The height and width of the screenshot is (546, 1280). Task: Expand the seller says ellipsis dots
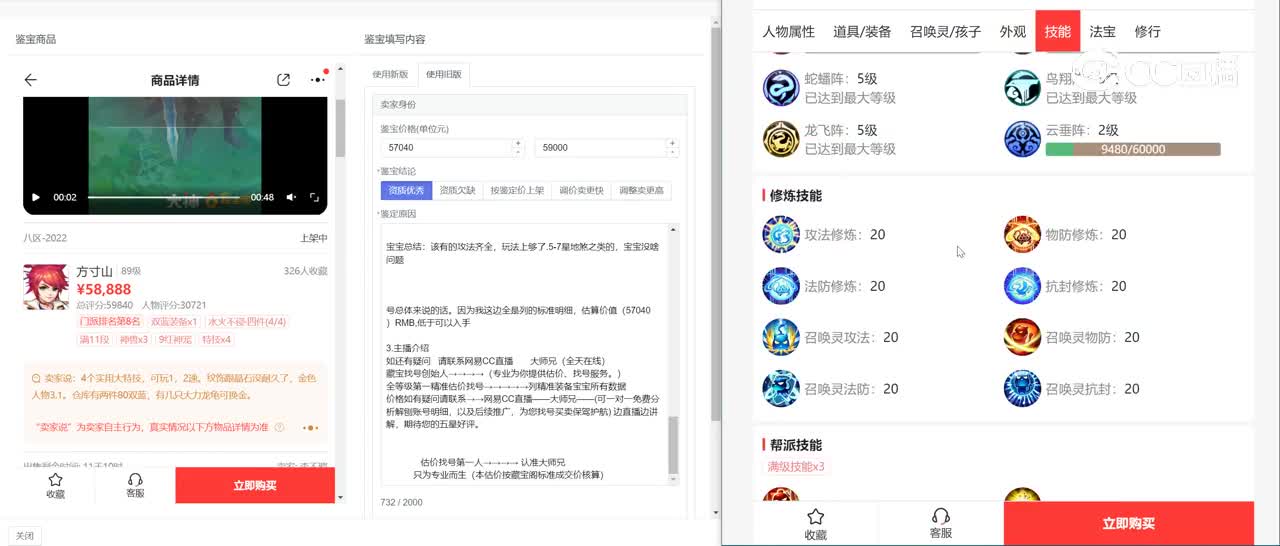310,428
